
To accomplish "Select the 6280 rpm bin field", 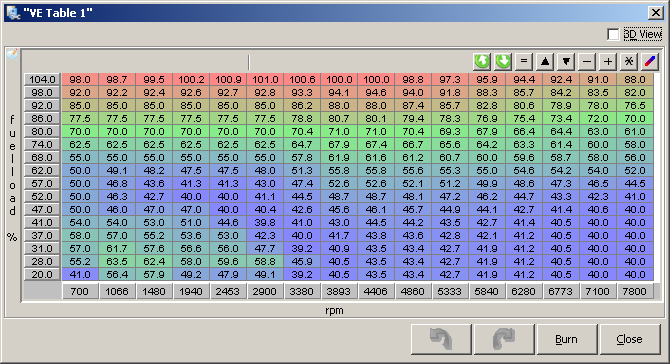I will point(523,291).
